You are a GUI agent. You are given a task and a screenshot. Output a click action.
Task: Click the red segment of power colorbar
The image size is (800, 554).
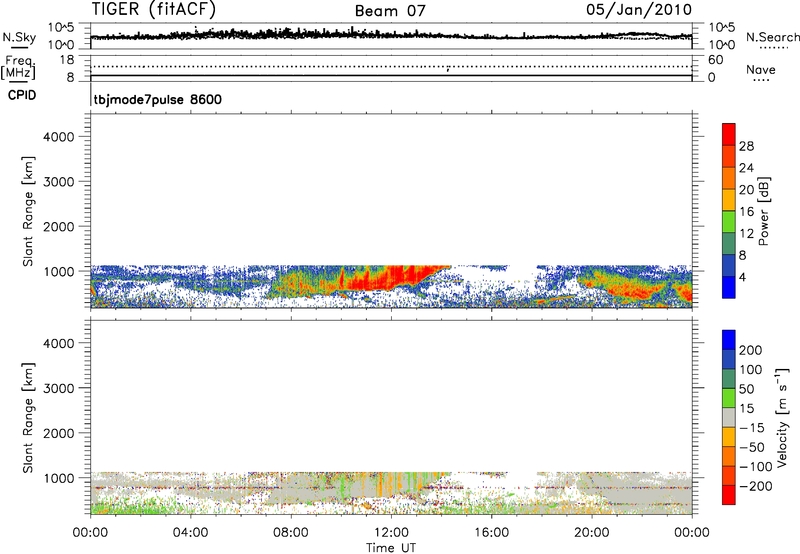coord(729,134)
